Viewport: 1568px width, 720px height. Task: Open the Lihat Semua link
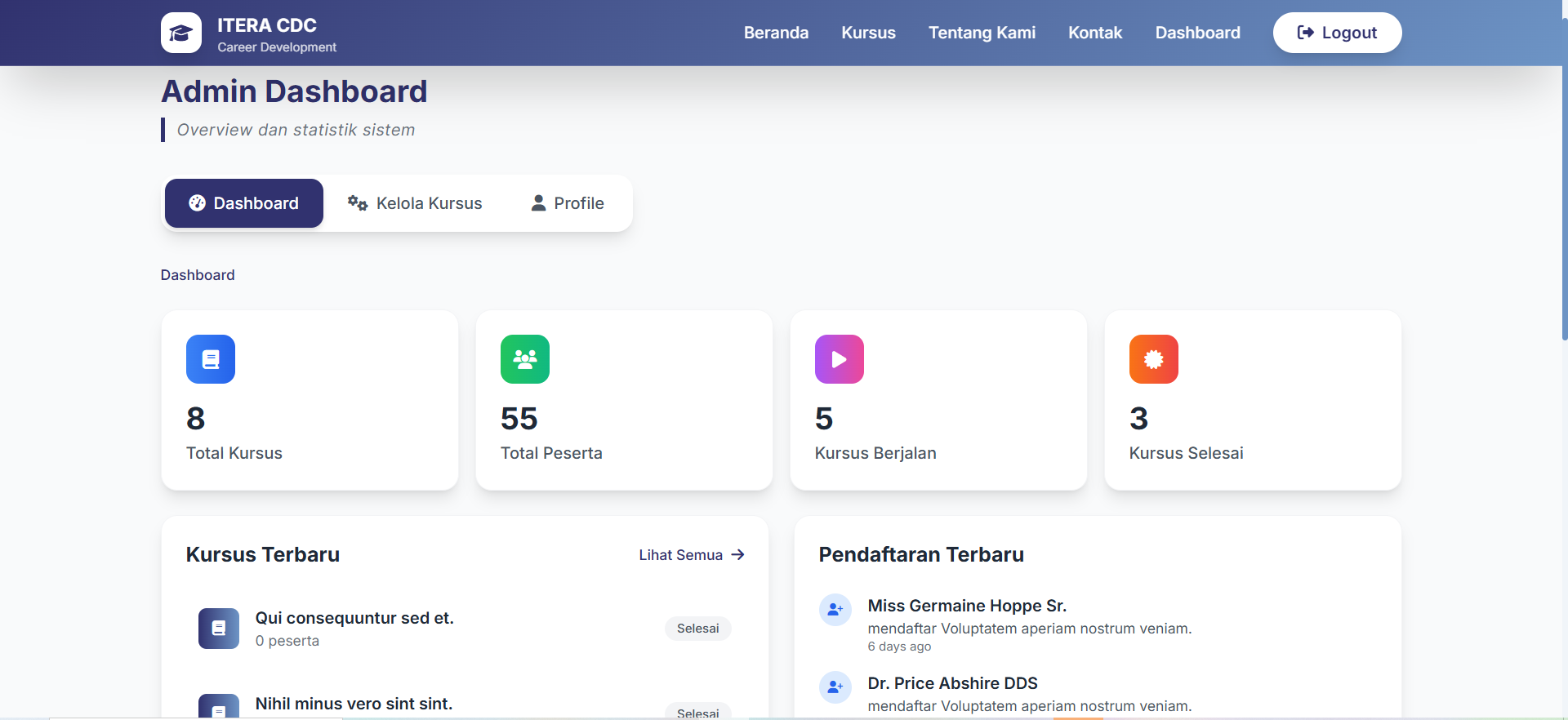coord(692,555)
